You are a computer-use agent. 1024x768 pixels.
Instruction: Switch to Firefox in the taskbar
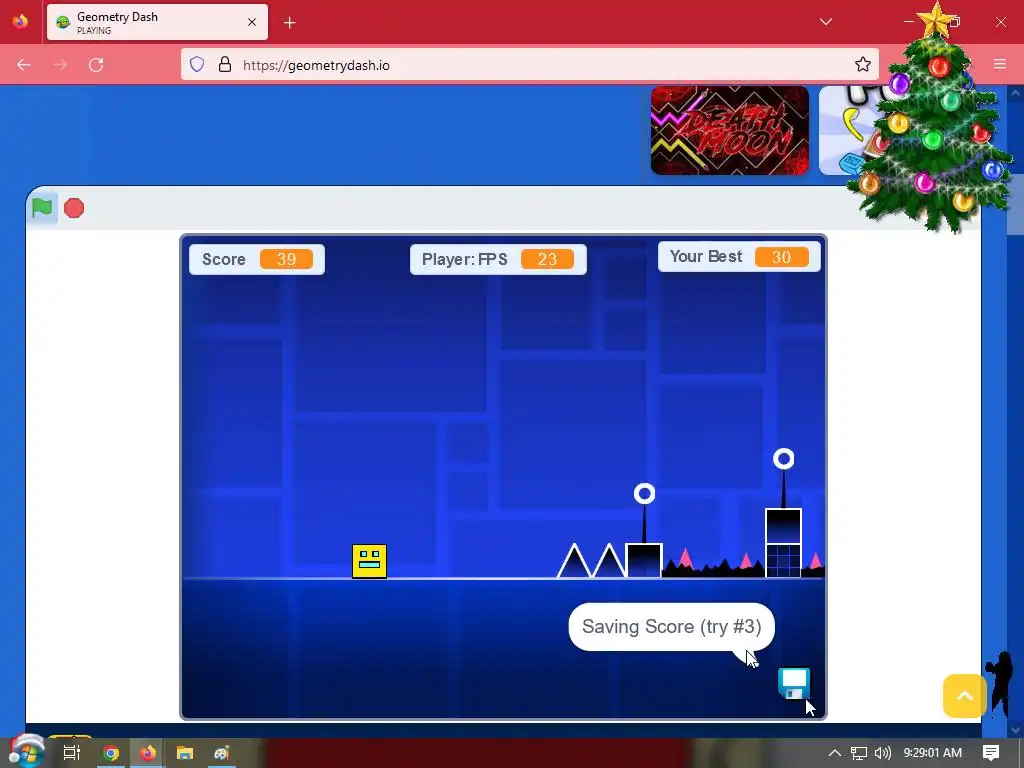[x=148, y=753]
